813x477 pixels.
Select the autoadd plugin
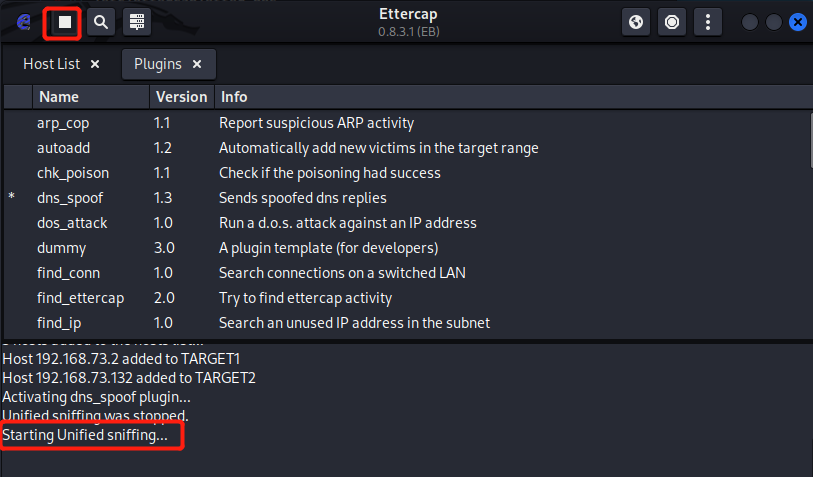tap(64, 148)
